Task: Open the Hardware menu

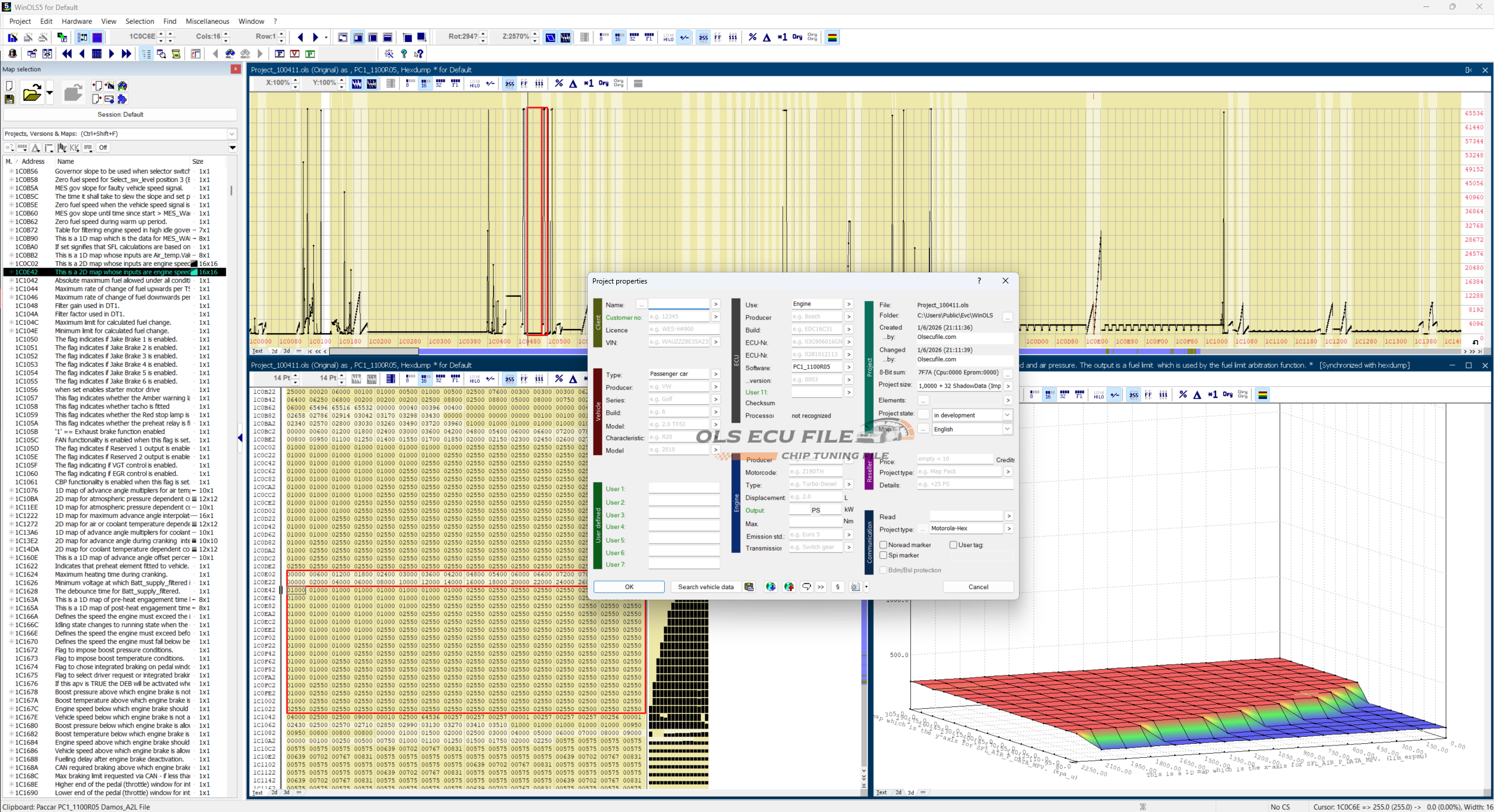Action: click(76, 22)
